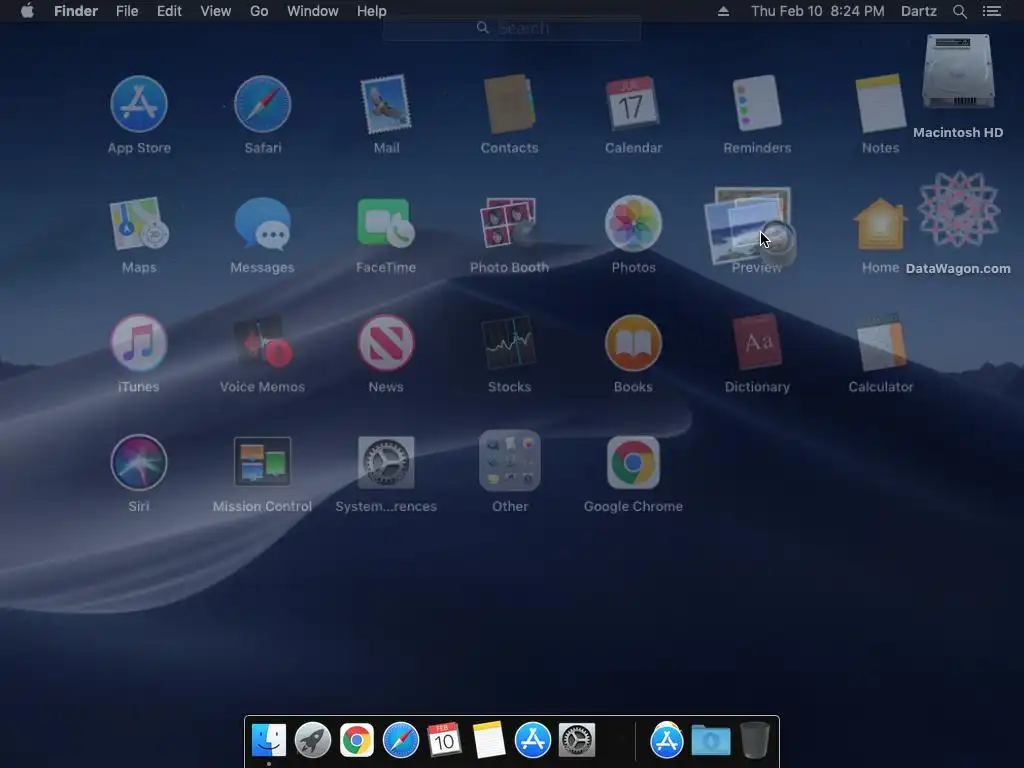
Task: Click Safari compass in the Dock
Action: [400, 741]
